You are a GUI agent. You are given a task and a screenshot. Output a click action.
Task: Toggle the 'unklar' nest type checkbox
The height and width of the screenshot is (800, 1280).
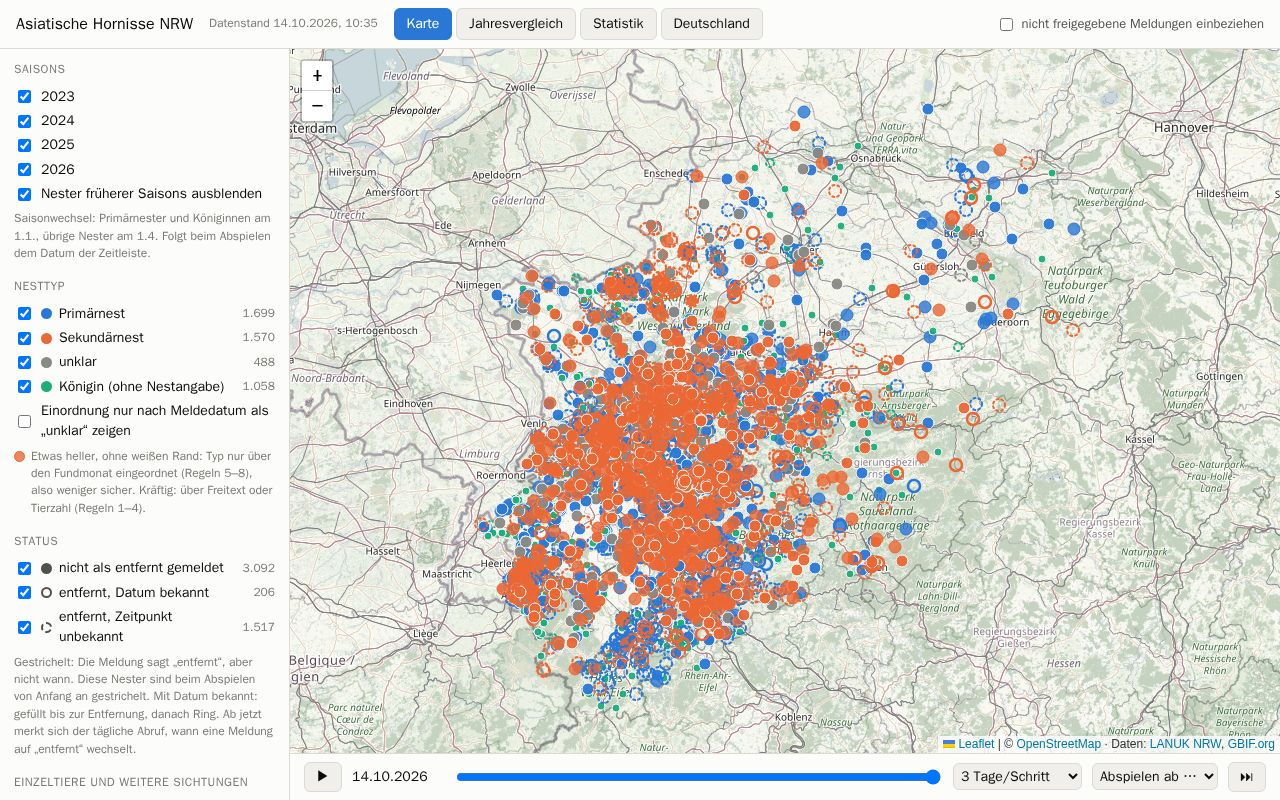25,362
